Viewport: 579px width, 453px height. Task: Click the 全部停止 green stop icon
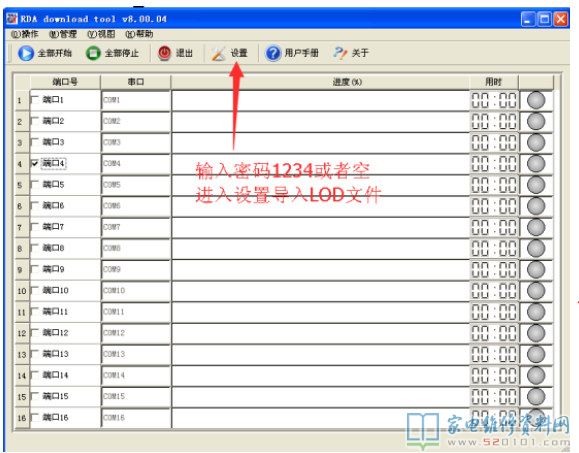tap(93, 53)
